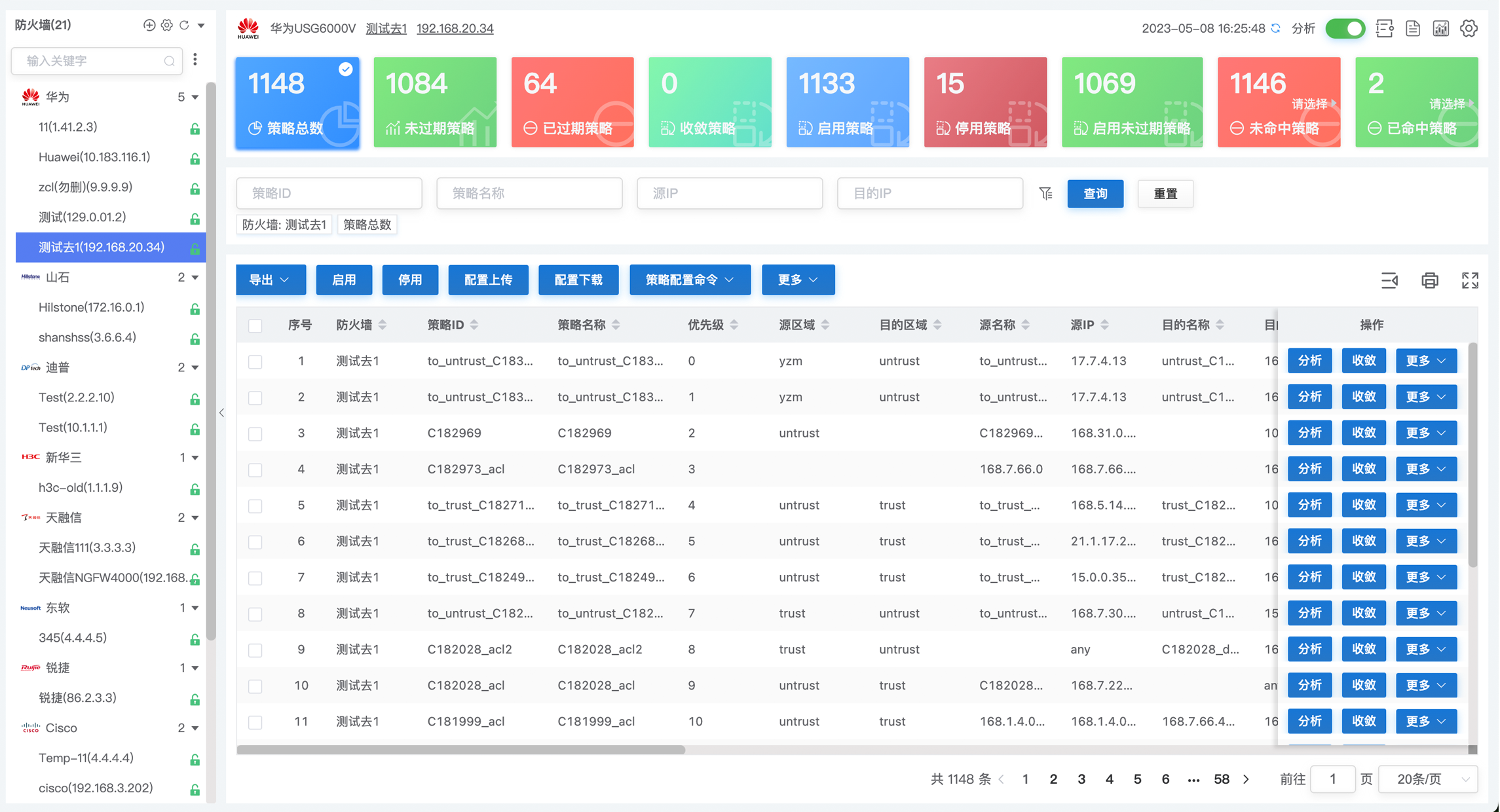The image size is (1500, 812).
Task: Check the select-all header checkbox
Action: click(255, 325)
